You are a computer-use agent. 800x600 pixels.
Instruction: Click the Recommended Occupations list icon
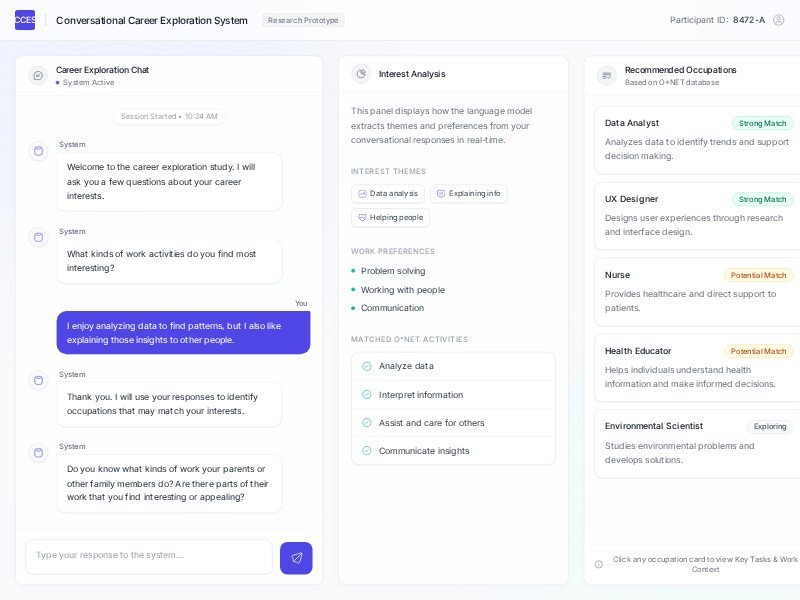point(607,75)
